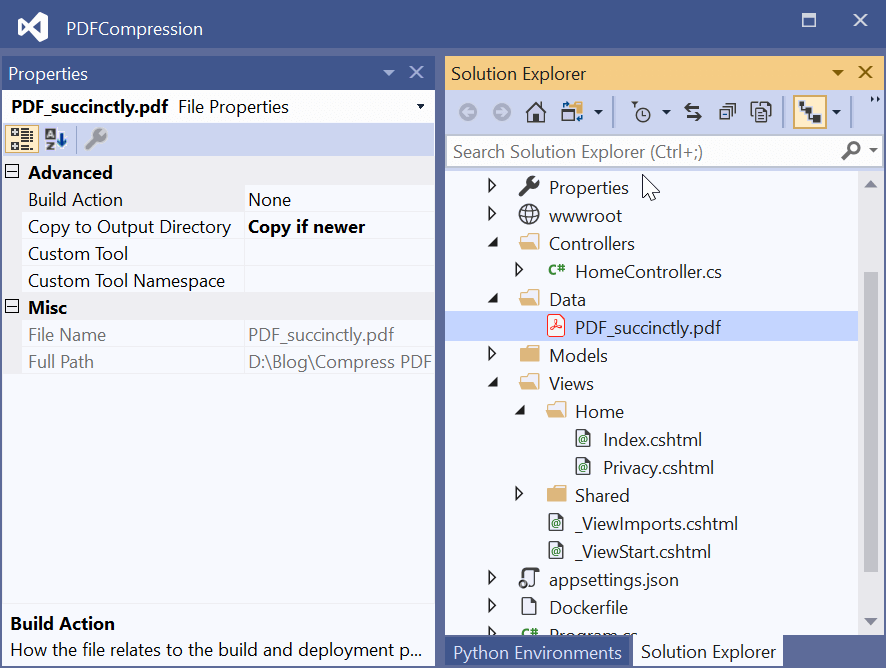Click the Search Solution Explorer field

[640, 151]
